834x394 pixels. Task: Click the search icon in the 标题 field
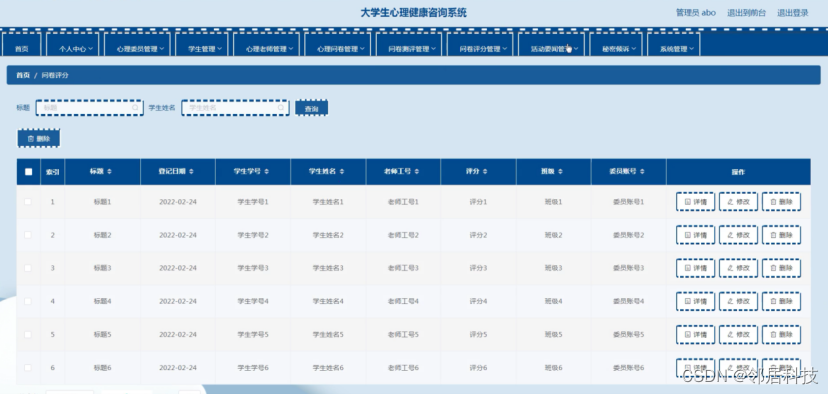pyautogui.click(x=135, y=108)
